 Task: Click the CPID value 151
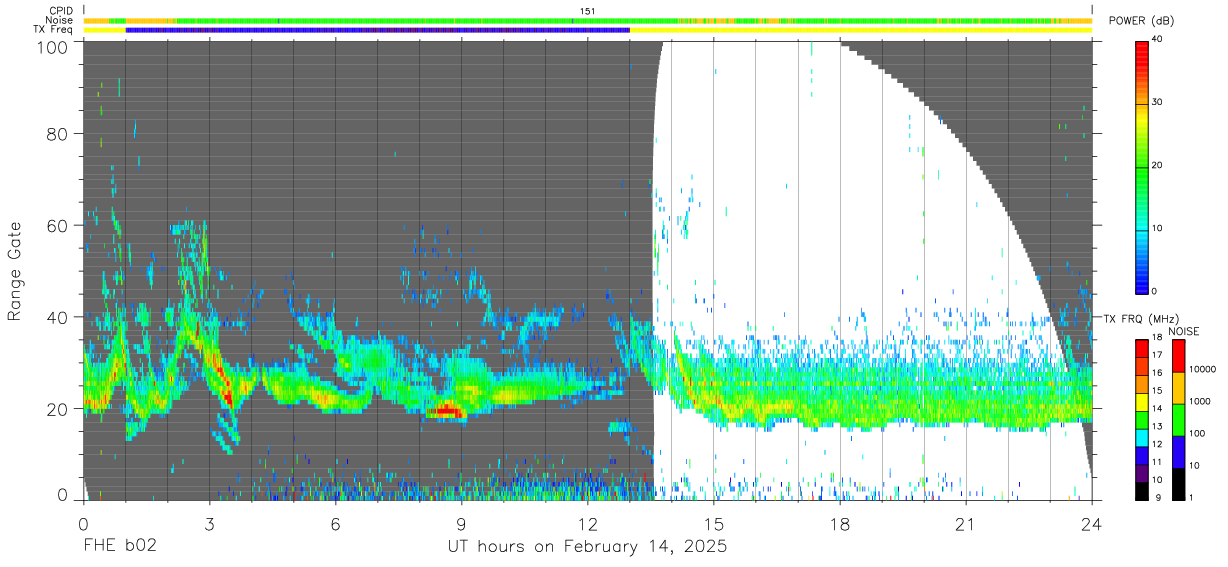(x=587, y=11)
